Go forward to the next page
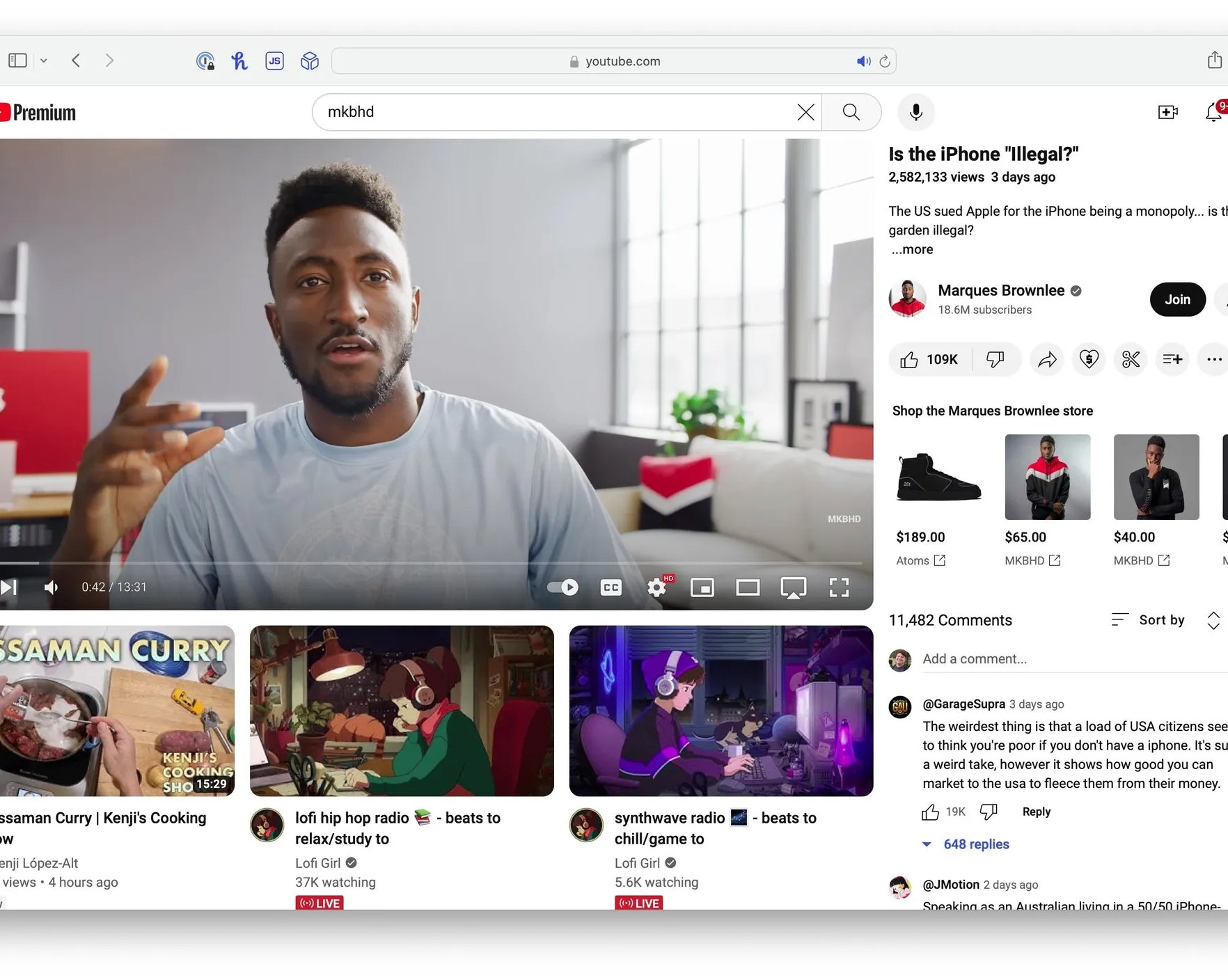 (x=109, y=61)
